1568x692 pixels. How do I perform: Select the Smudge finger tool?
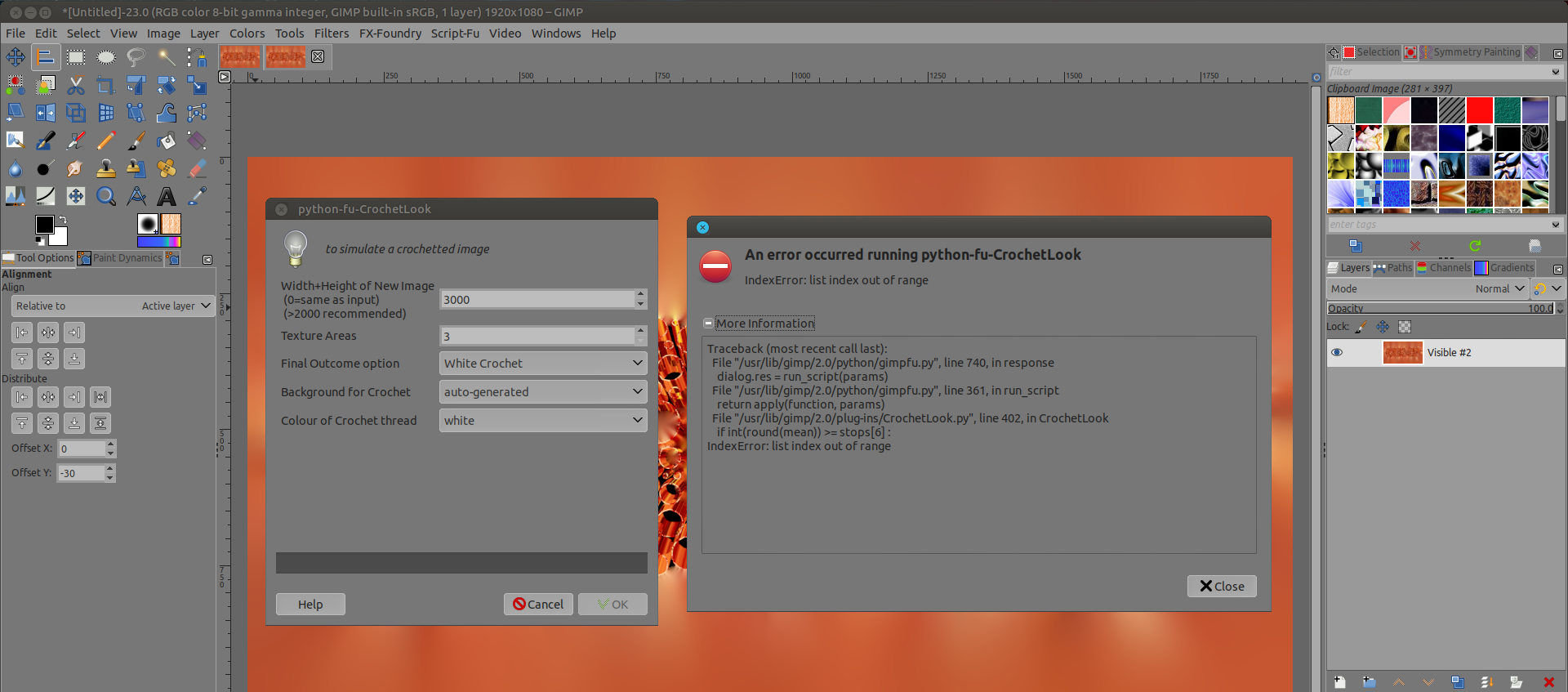[76, 168]
